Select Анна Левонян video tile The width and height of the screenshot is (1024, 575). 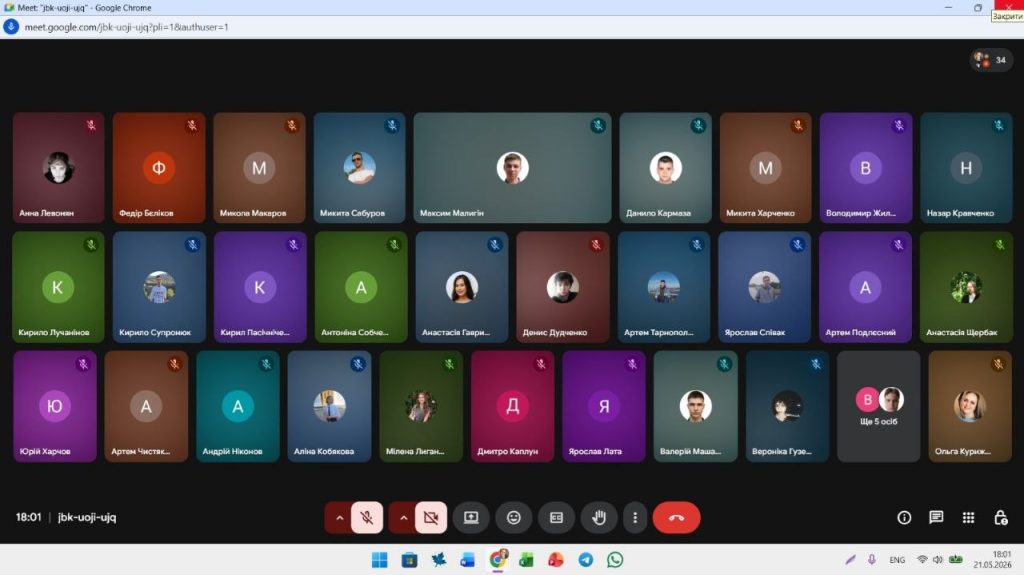pyautogui.click(x=58, y=168)
